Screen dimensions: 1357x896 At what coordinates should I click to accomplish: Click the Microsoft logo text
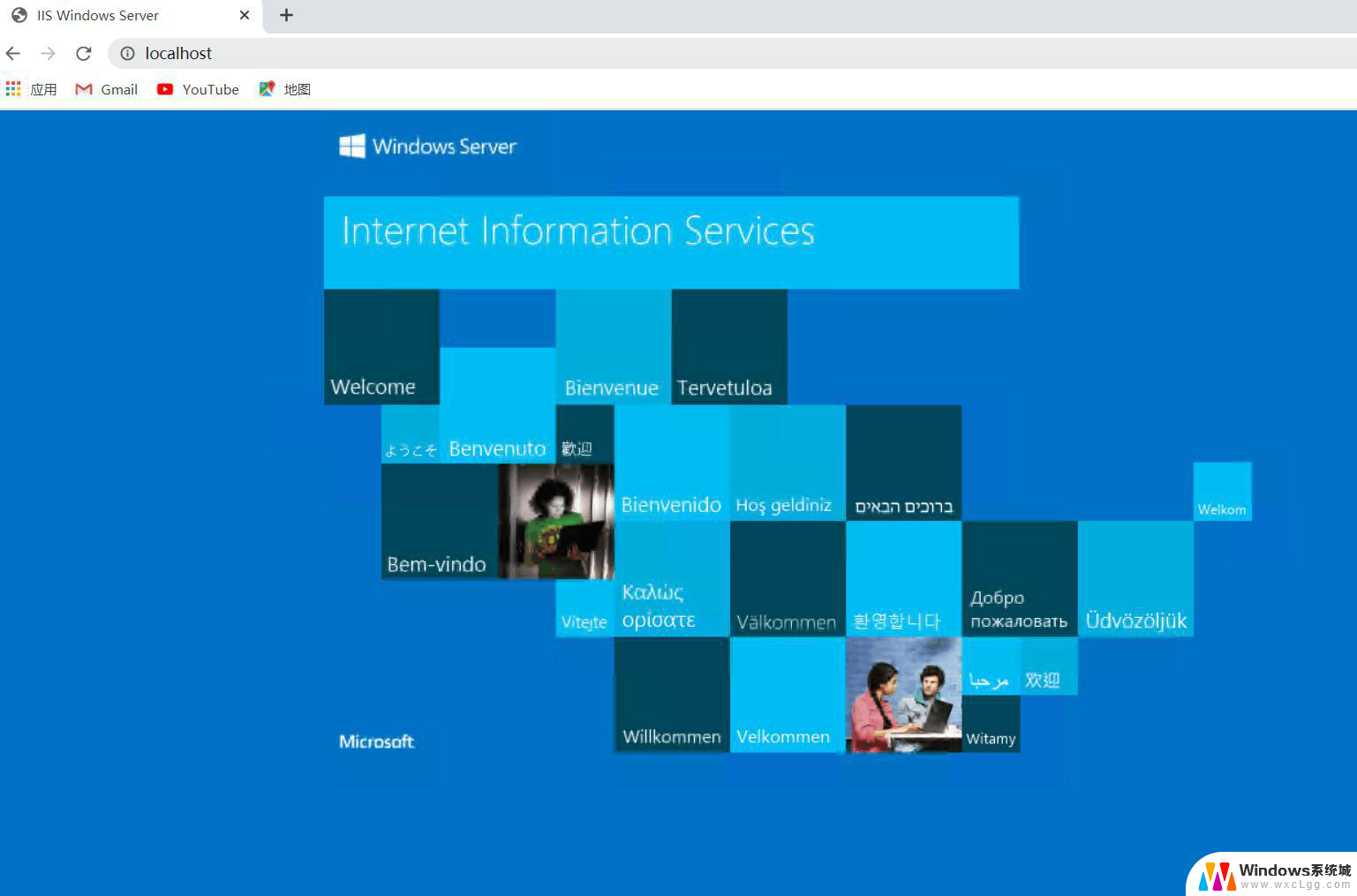point(377,742)
